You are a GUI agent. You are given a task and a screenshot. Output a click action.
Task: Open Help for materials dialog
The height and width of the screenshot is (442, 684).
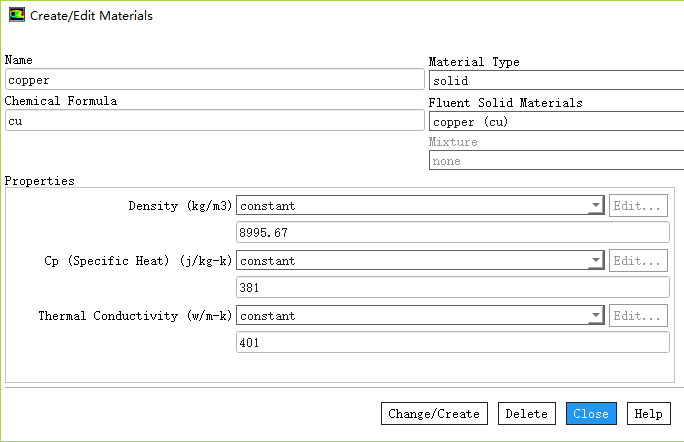point(648,414)
